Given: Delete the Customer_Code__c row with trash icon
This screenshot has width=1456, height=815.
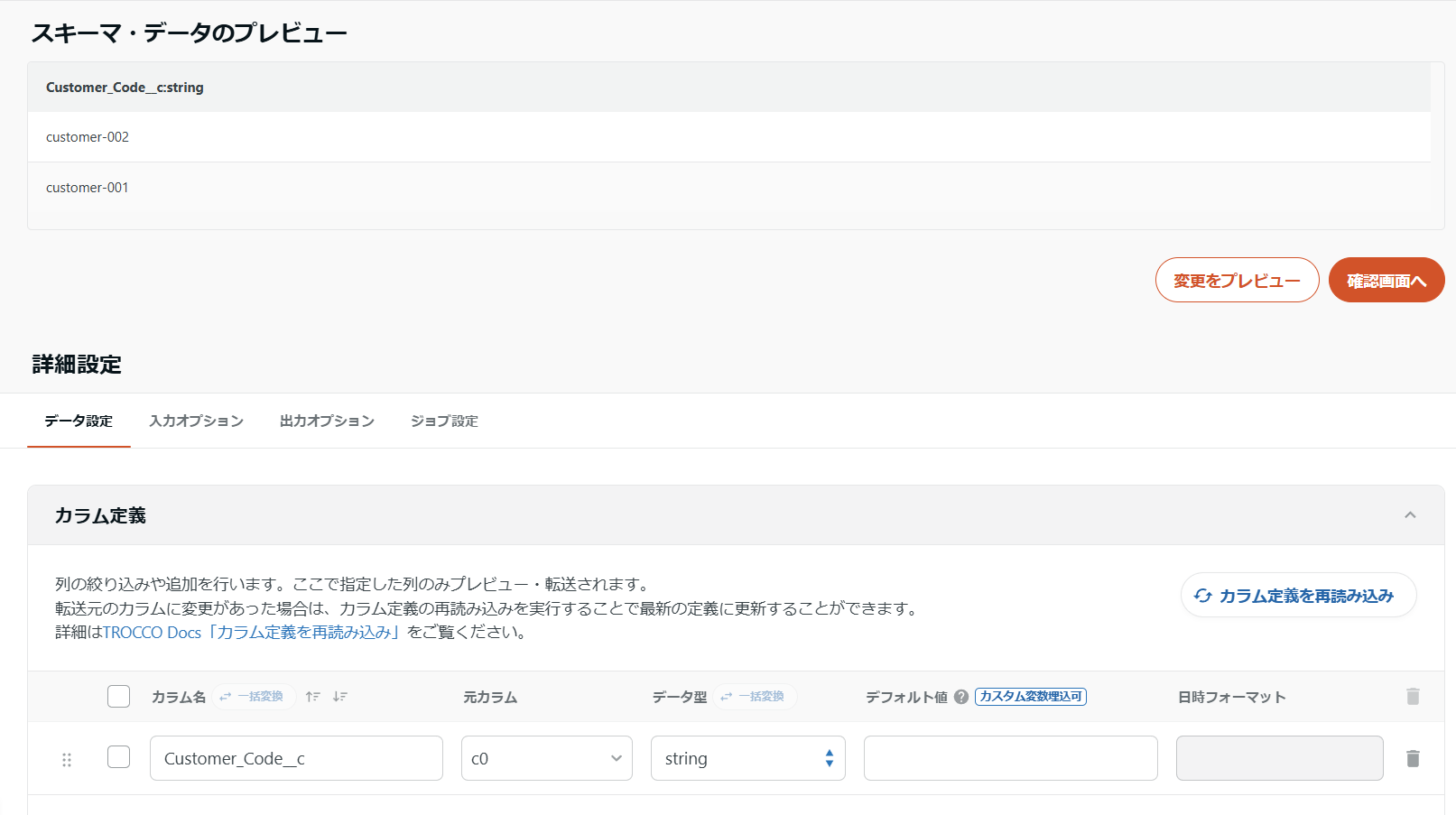Looking at the screenshot, I should click(x=1413, y=758).
